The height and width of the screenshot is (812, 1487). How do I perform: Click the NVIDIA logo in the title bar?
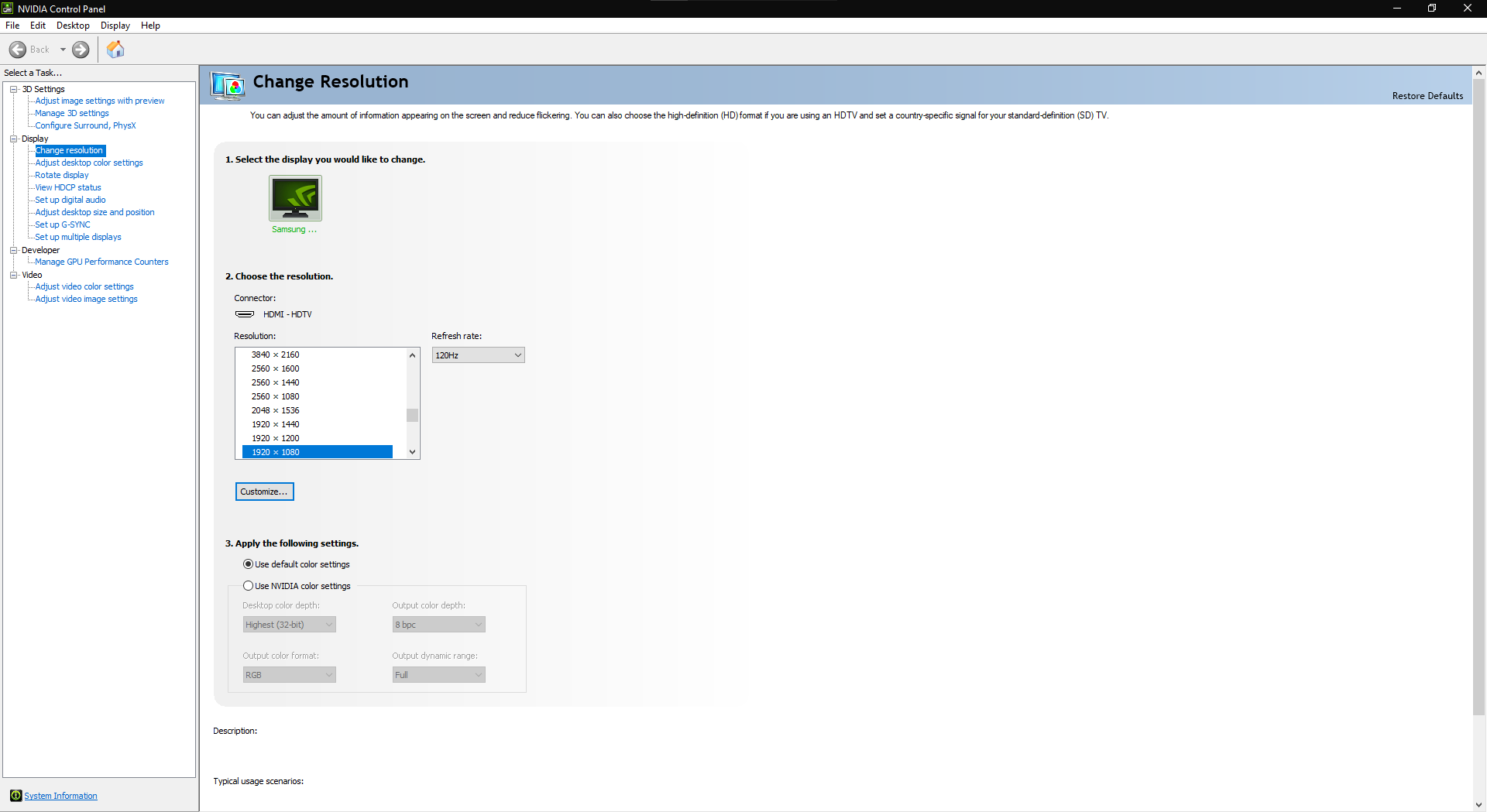7,9
